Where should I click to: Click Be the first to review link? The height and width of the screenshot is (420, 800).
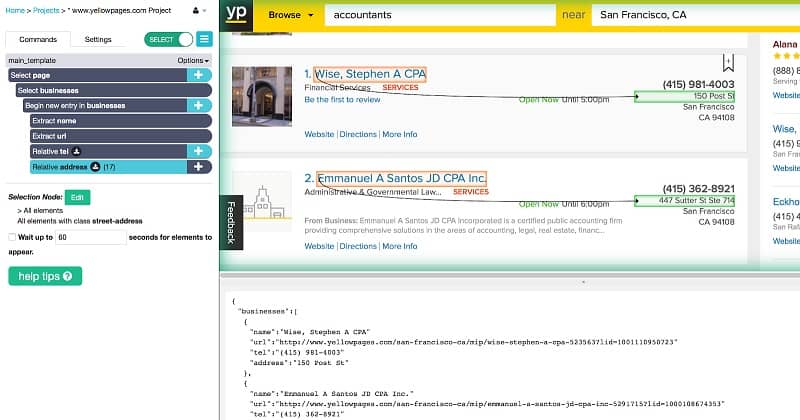(342, 100)
